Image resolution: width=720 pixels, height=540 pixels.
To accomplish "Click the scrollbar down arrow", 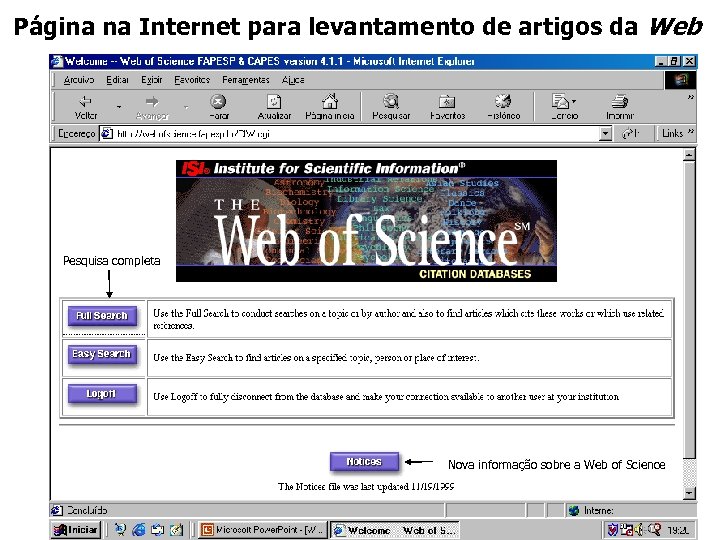I will pos(689,493).
